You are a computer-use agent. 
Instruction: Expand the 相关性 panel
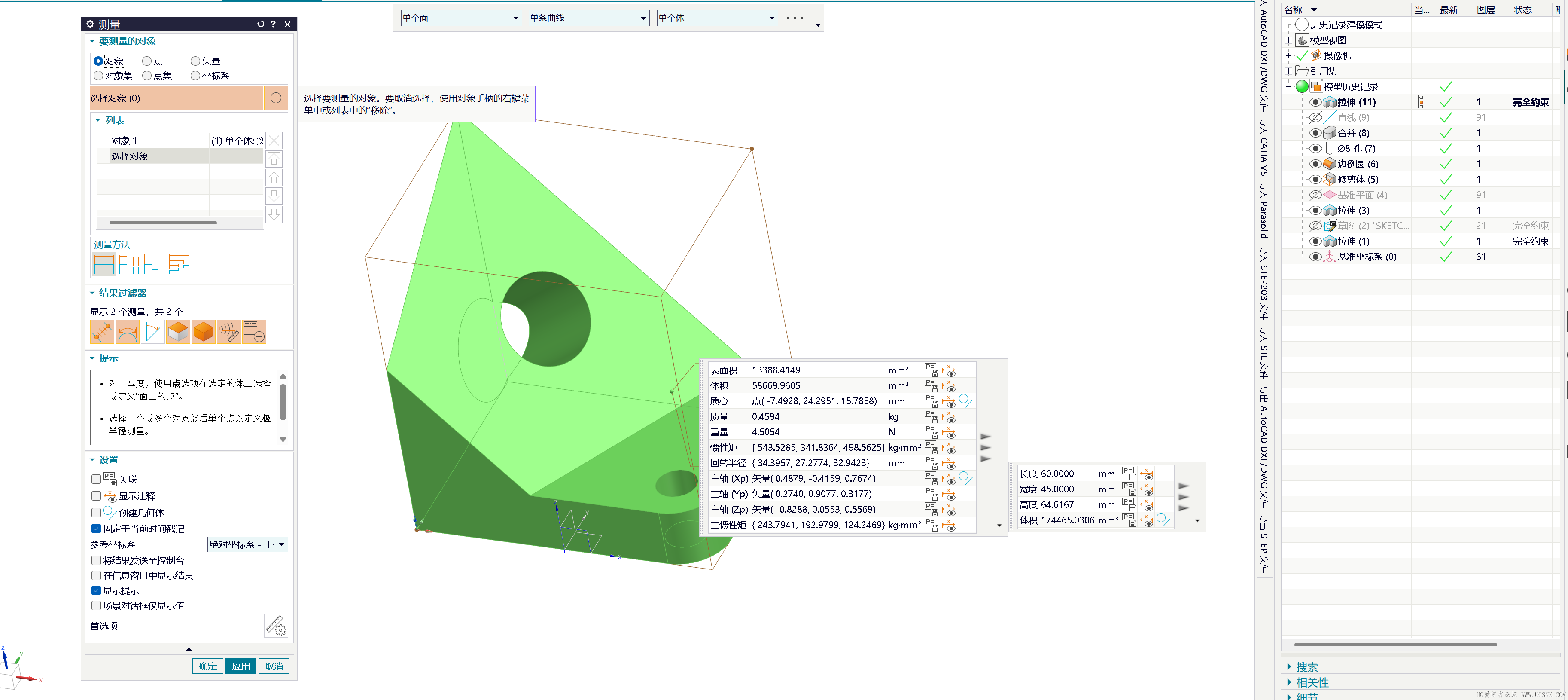[1288, 682]
